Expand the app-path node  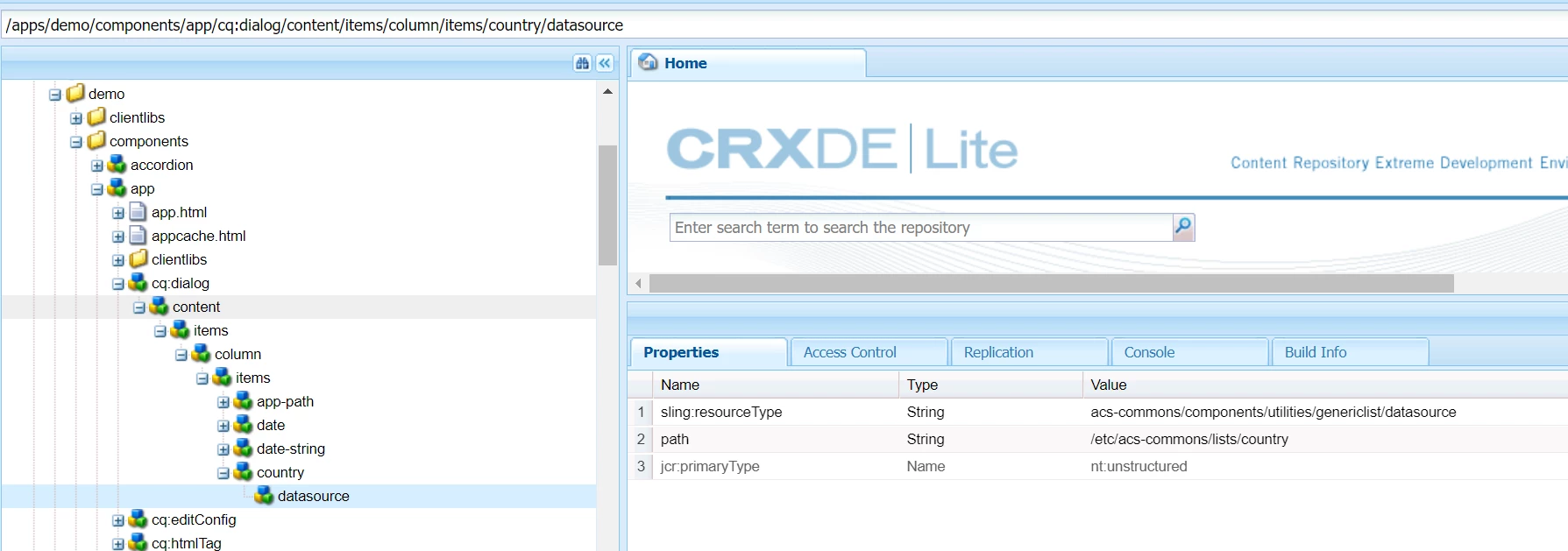coord(223,402)
